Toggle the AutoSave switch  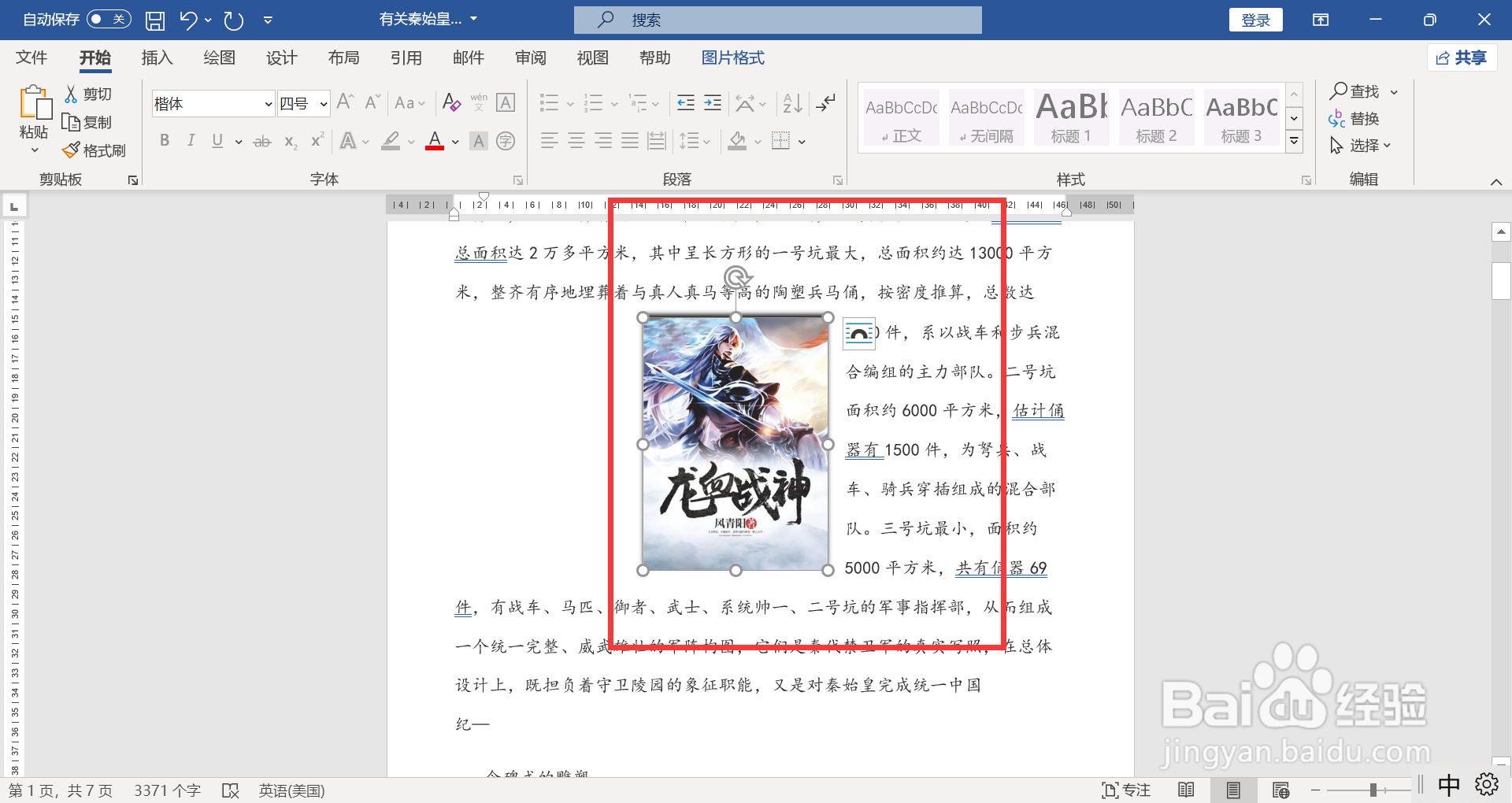tap(109, 19)
